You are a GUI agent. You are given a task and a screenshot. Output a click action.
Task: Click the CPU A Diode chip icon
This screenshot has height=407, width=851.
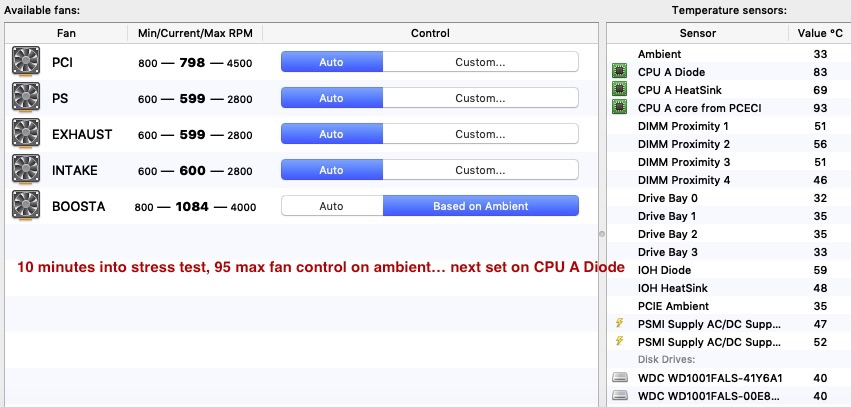[620, 72]
